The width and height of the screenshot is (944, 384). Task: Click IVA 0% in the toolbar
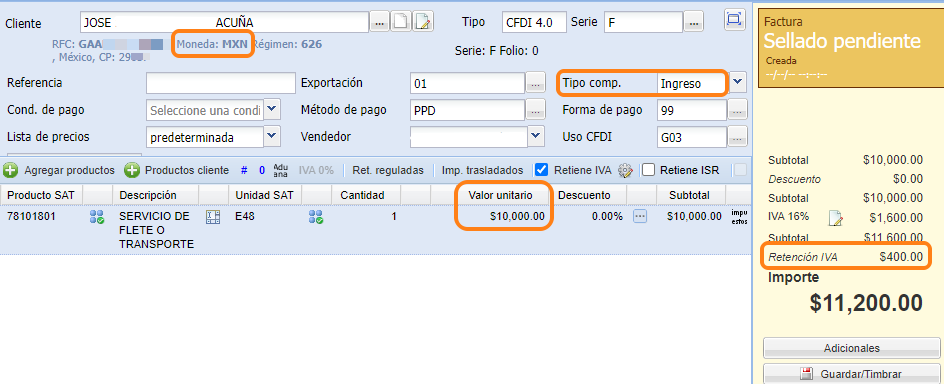[316, 170]
